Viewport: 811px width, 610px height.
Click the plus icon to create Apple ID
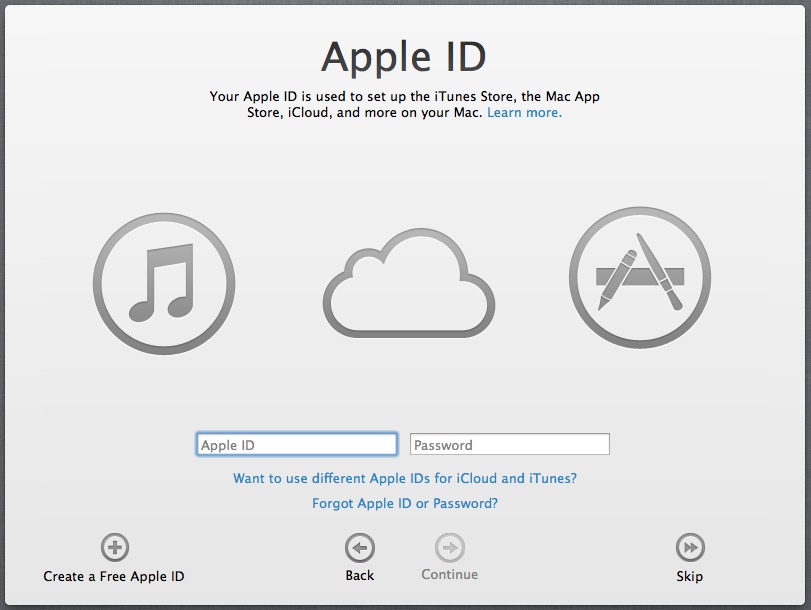pos(115,547)
